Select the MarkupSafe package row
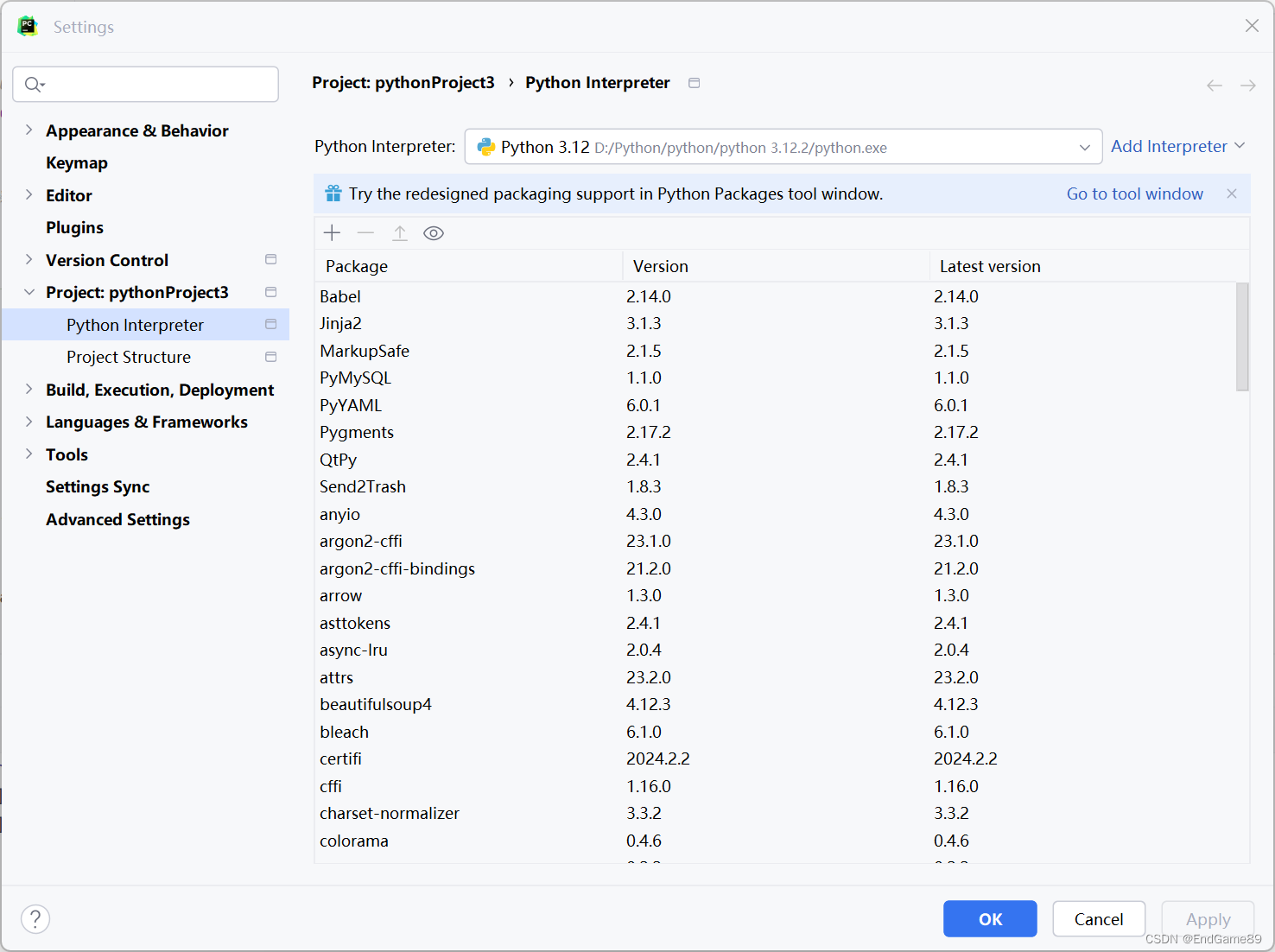The width and height of the screenshot is (1275, 952). 775,351
